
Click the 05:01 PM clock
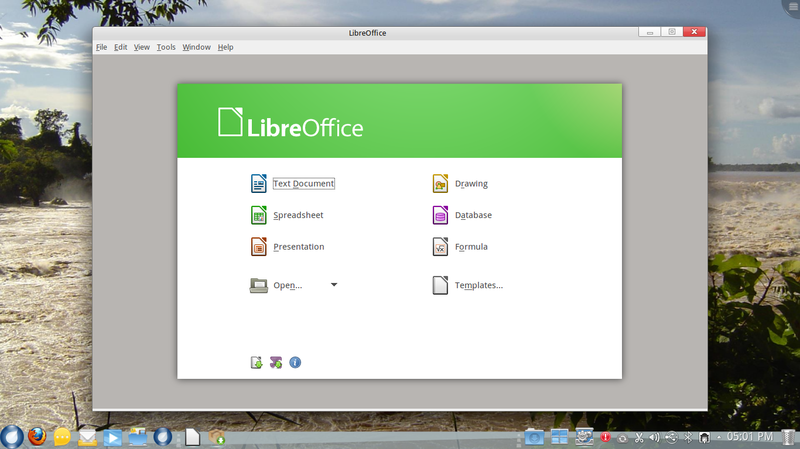[x=749, y=437]
